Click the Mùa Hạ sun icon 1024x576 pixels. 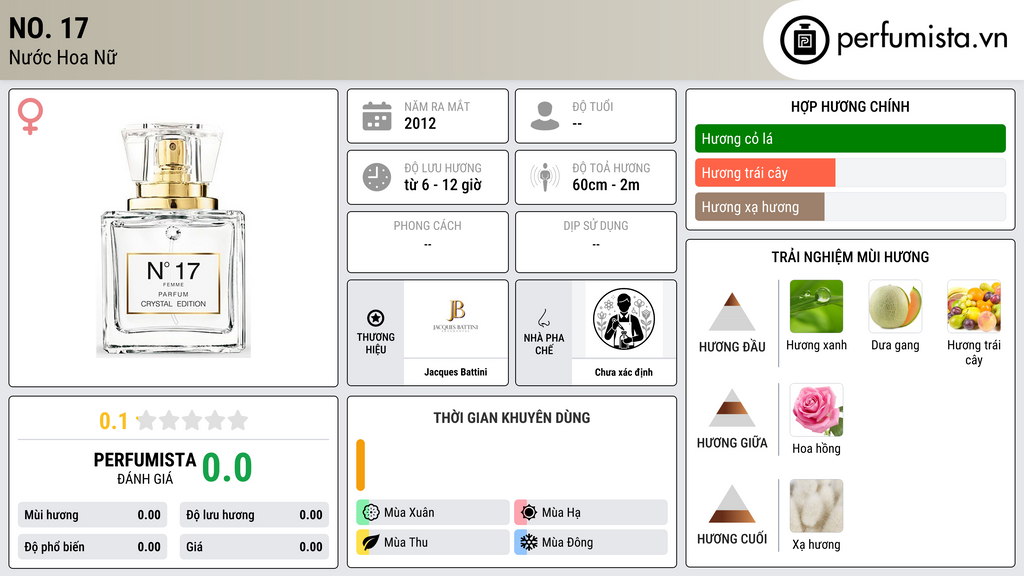[529, 512]
